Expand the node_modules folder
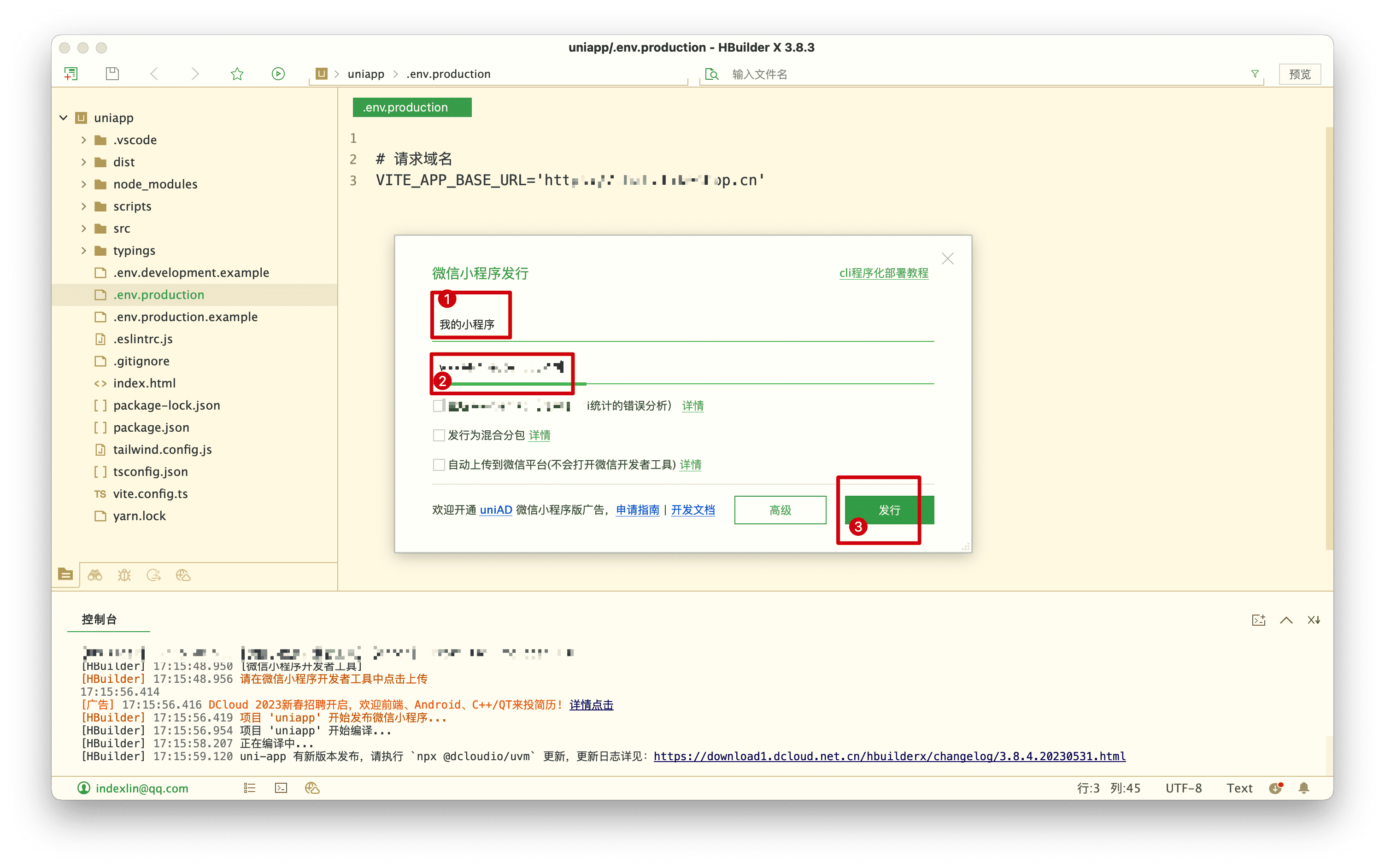1385x868 pixels. pyautogui.click(x=84, y=184)
